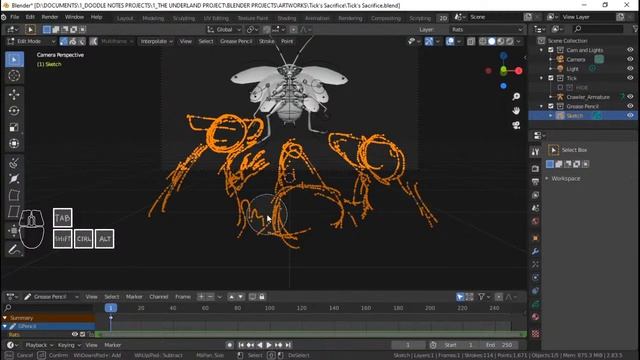Image resolution: width=640 pixels, height=360 pixels.
Task: Open the Keying dropdown menu
Action: click(69, 345)
